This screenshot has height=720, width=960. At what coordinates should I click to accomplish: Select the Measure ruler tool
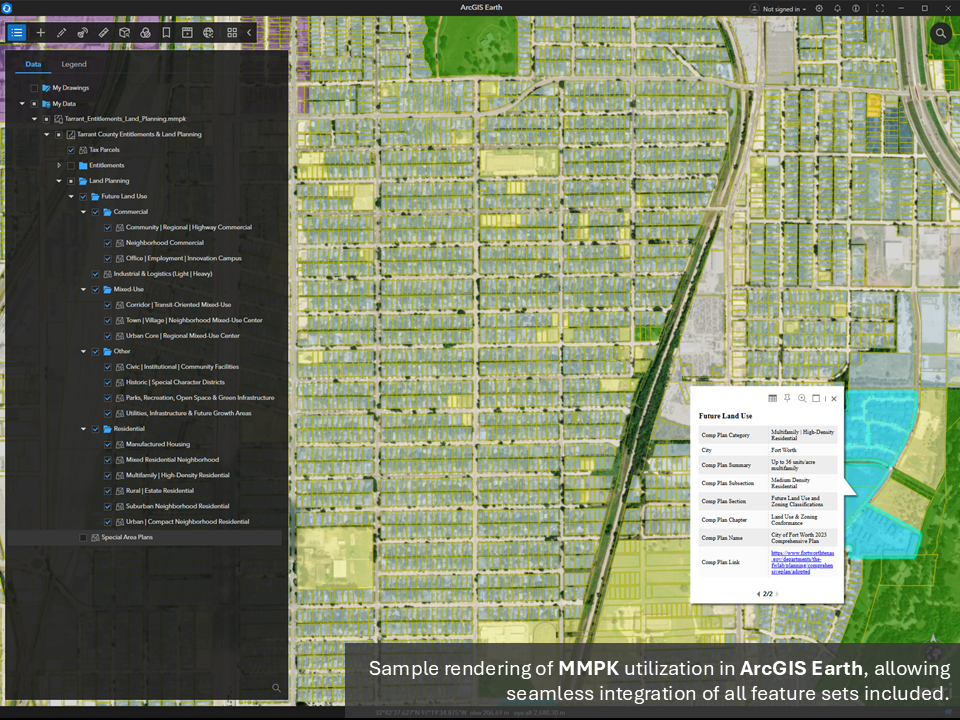pos(103,32)
